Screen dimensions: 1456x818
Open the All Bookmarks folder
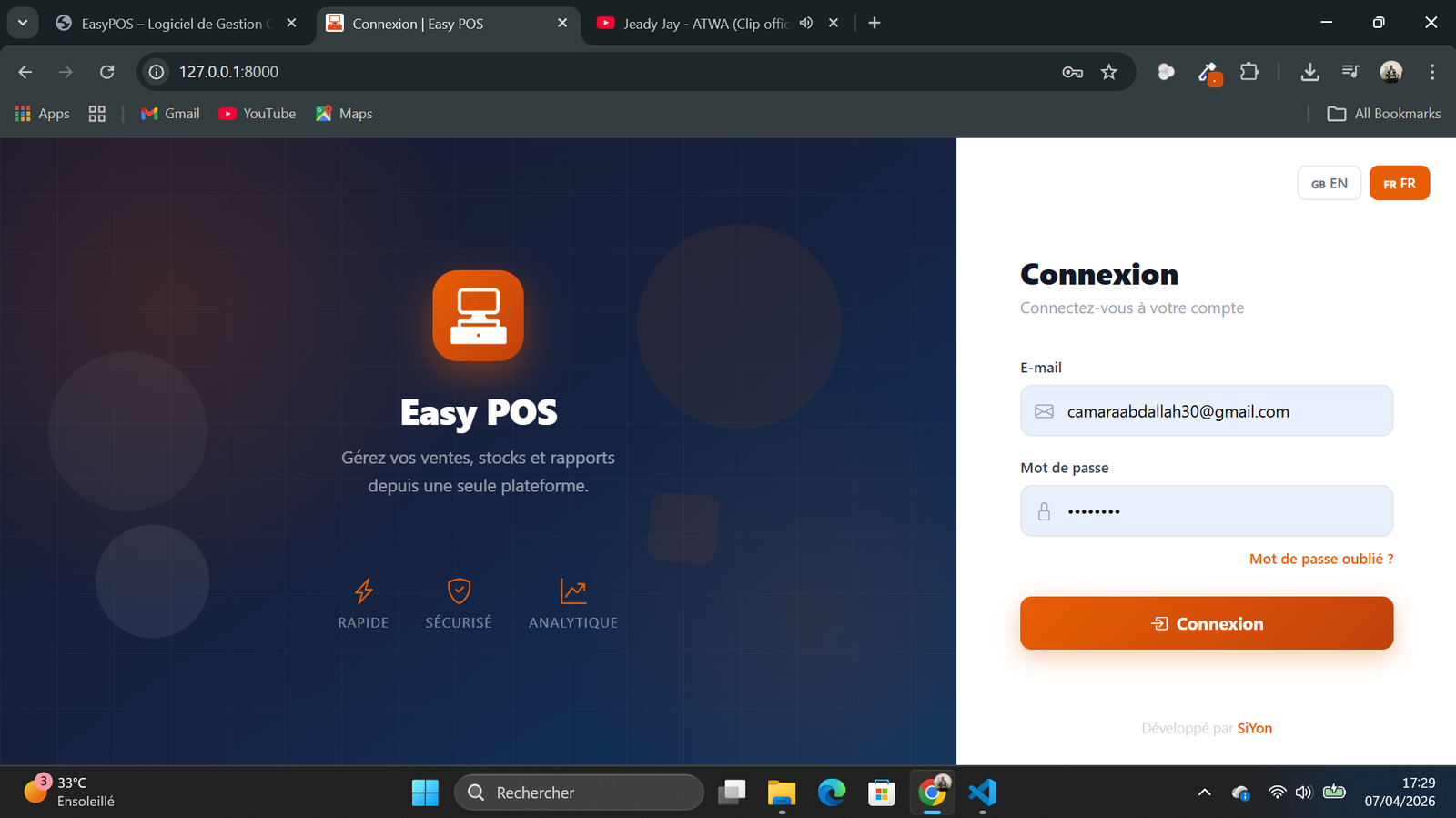coord(1384,114)
